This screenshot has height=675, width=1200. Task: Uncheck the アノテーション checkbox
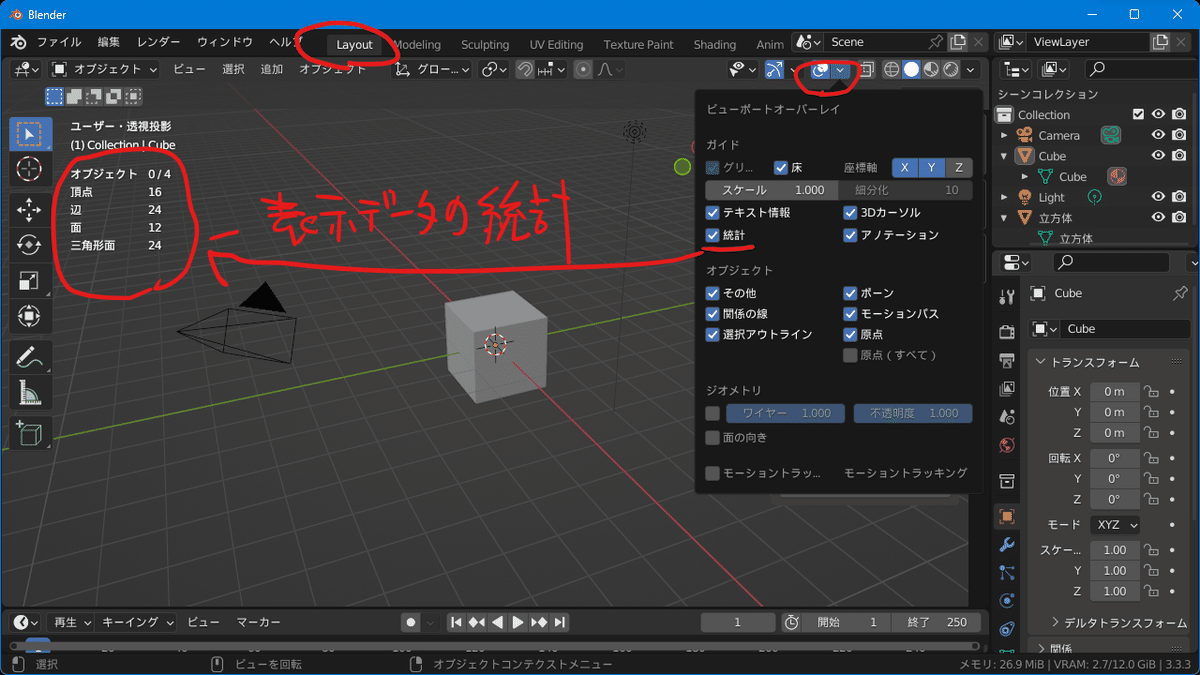tap(851, 235)
